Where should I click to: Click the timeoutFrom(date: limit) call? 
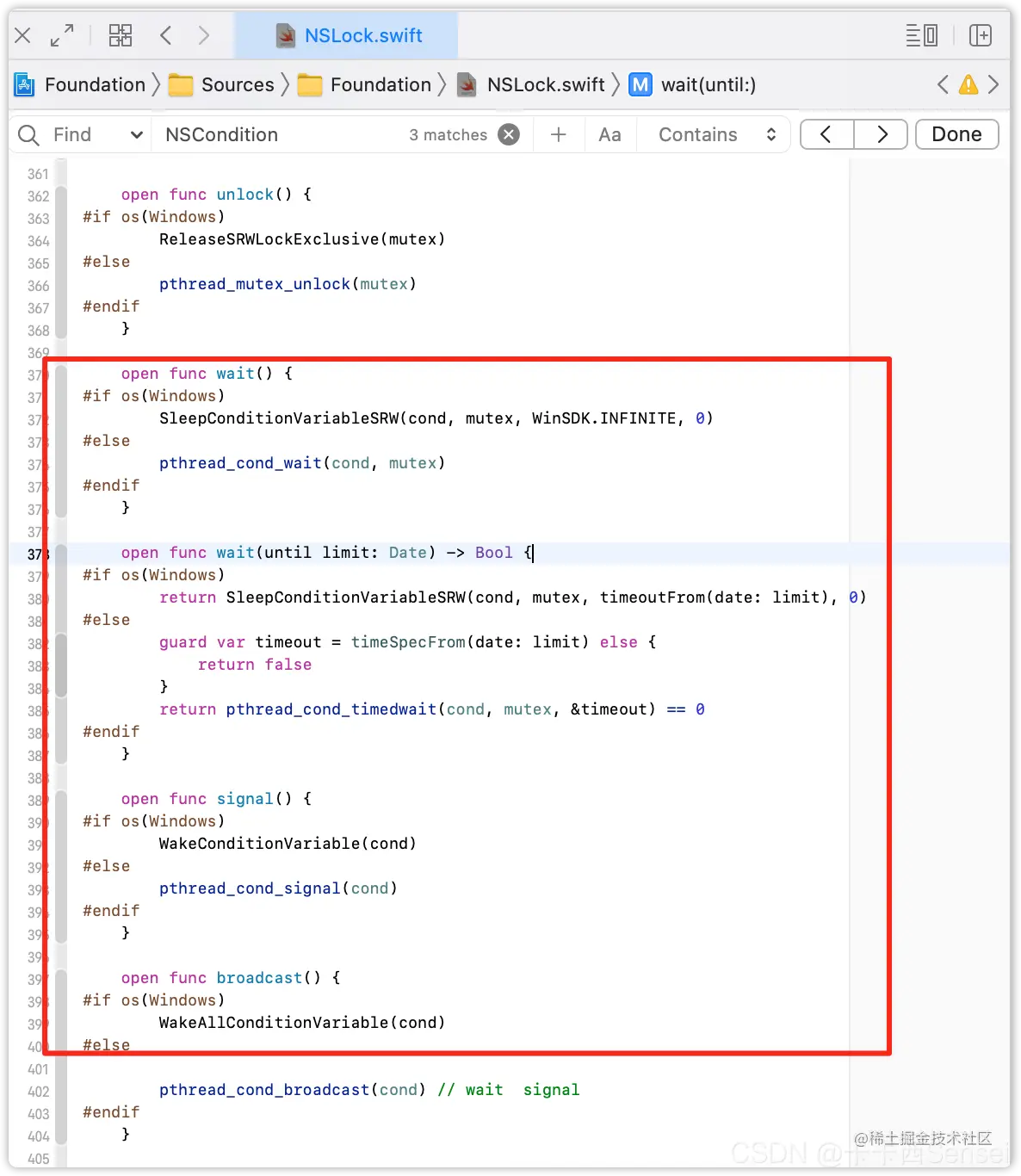pyautogui.click(x=714, y=597)
